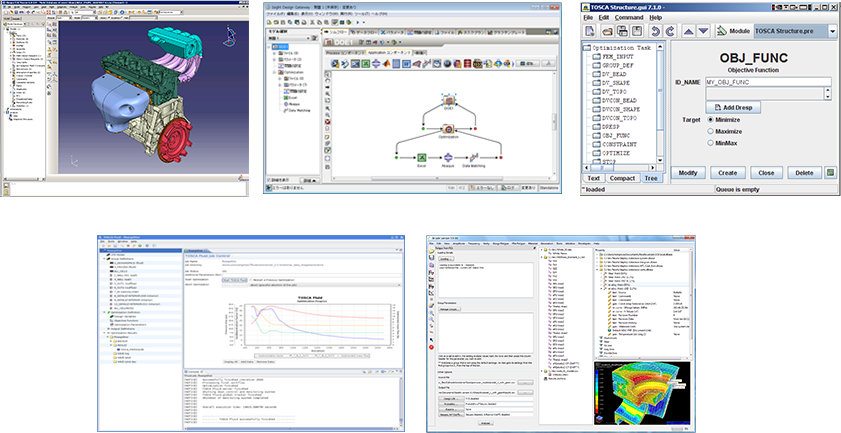Switch to the Compact tab in TOSCA Structure
Screen dimensions: 841x433
pyautogui.click(x=622, y=178)
